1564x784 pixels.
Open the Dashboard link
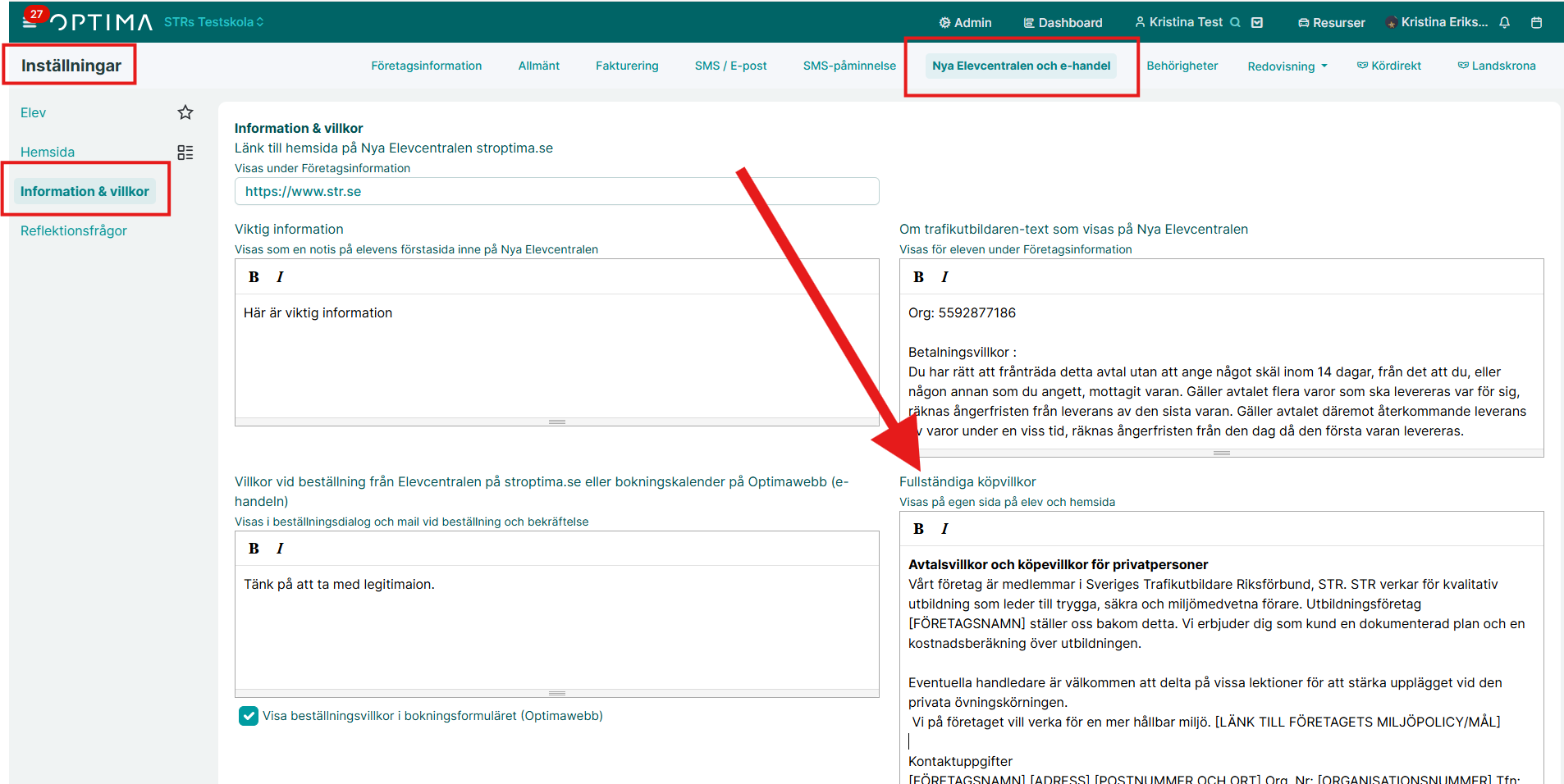coord(1063,23)
